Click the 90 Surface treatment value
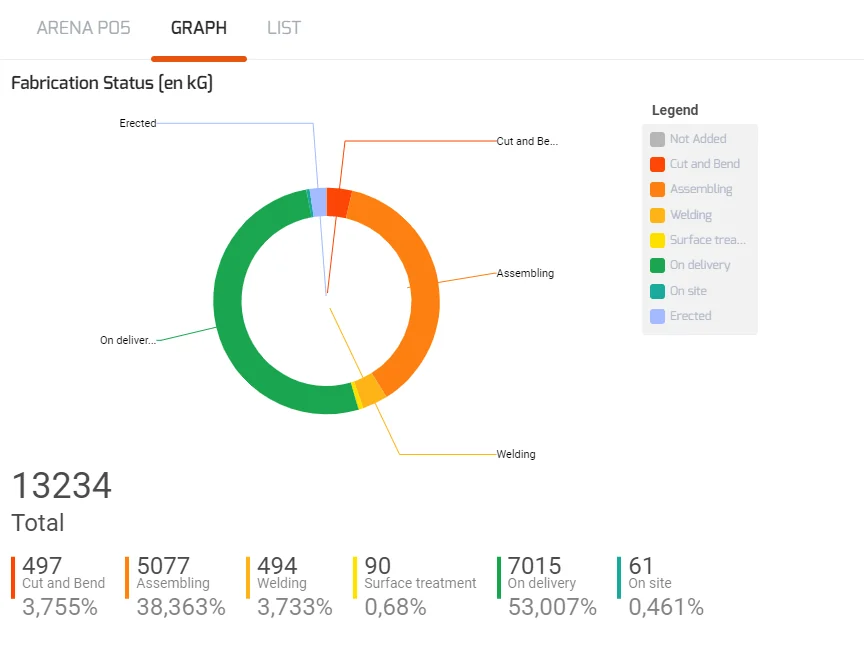864x658 pixels. 378,565
